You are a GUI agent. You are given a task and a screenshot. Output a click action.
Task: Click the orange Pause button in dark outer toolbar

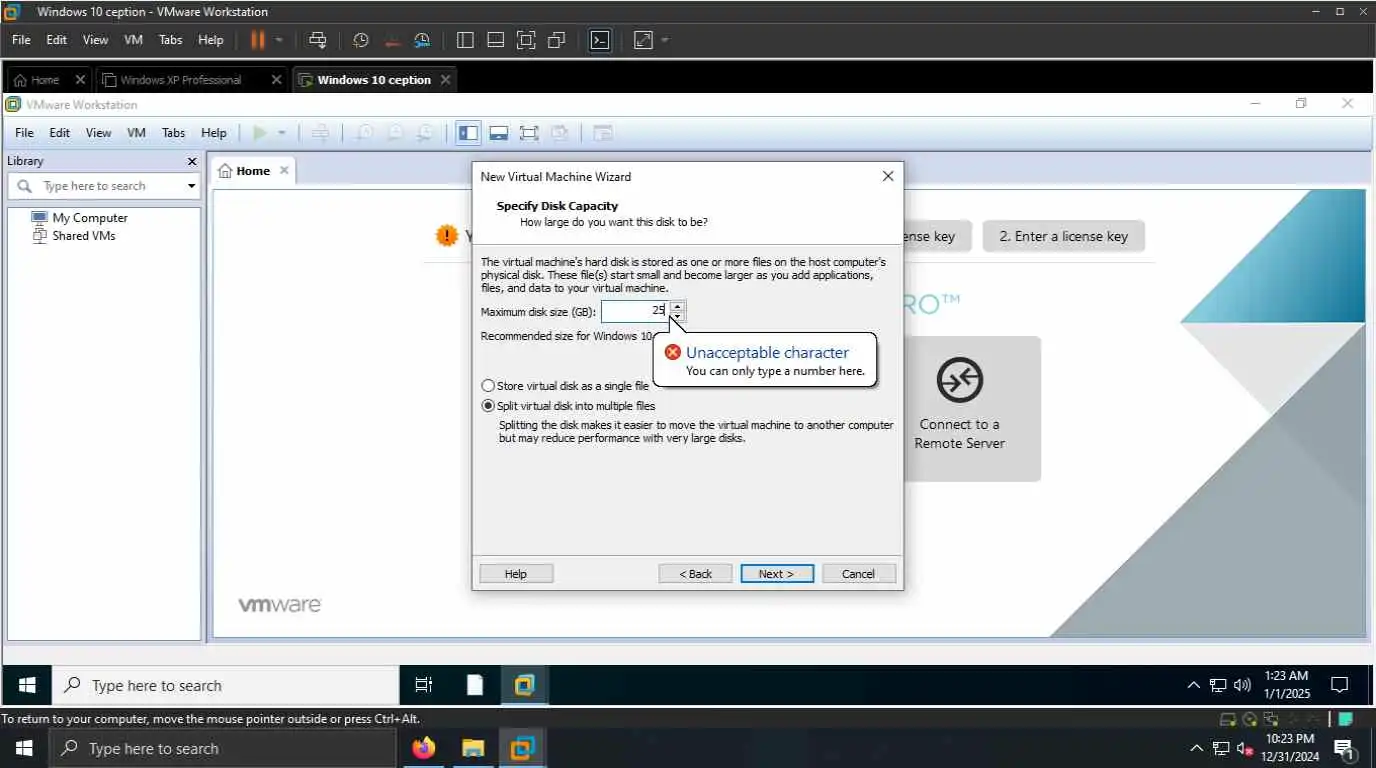click(x=257, y=40)
